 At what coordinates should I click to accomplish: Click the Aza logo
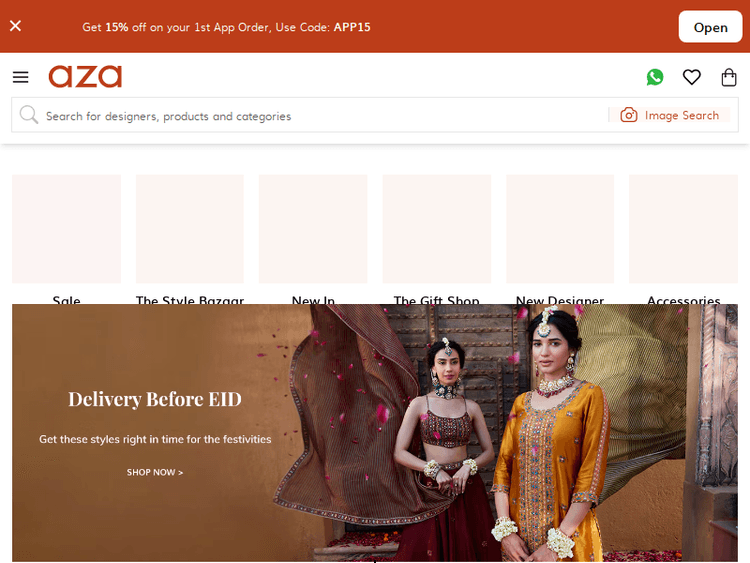pyautogui.click(x=85, y=77)
